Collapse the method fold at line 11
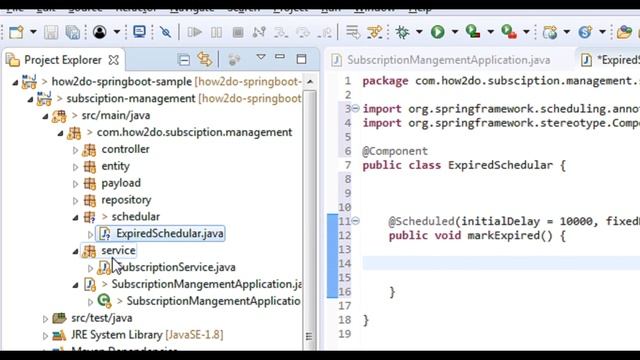The height and width of the screenshot is (360, 640). (x=356, y=221)
